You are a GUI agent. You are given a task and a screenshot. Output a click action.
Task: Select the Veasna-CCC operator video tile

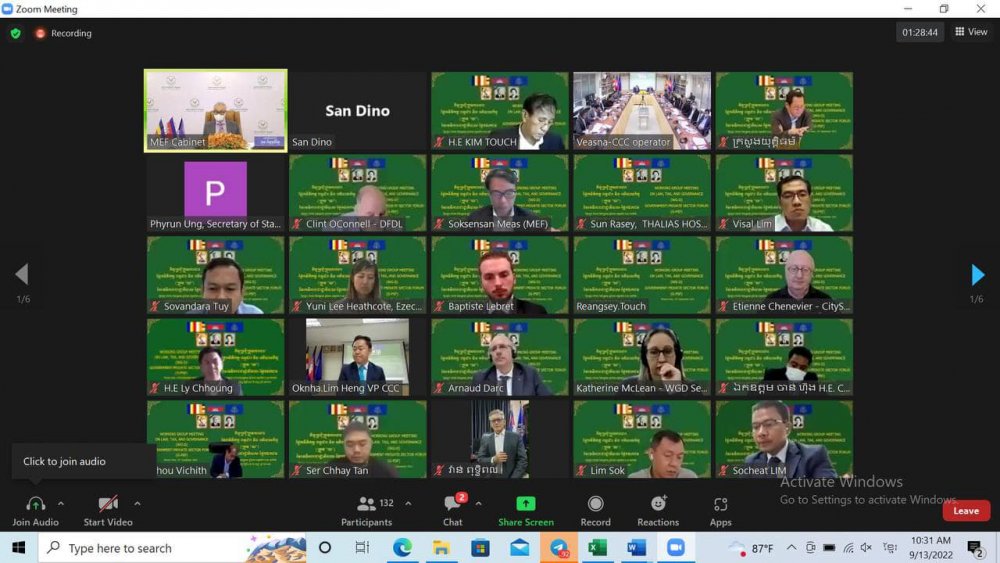pyautogui.click(x=642, y=111)
